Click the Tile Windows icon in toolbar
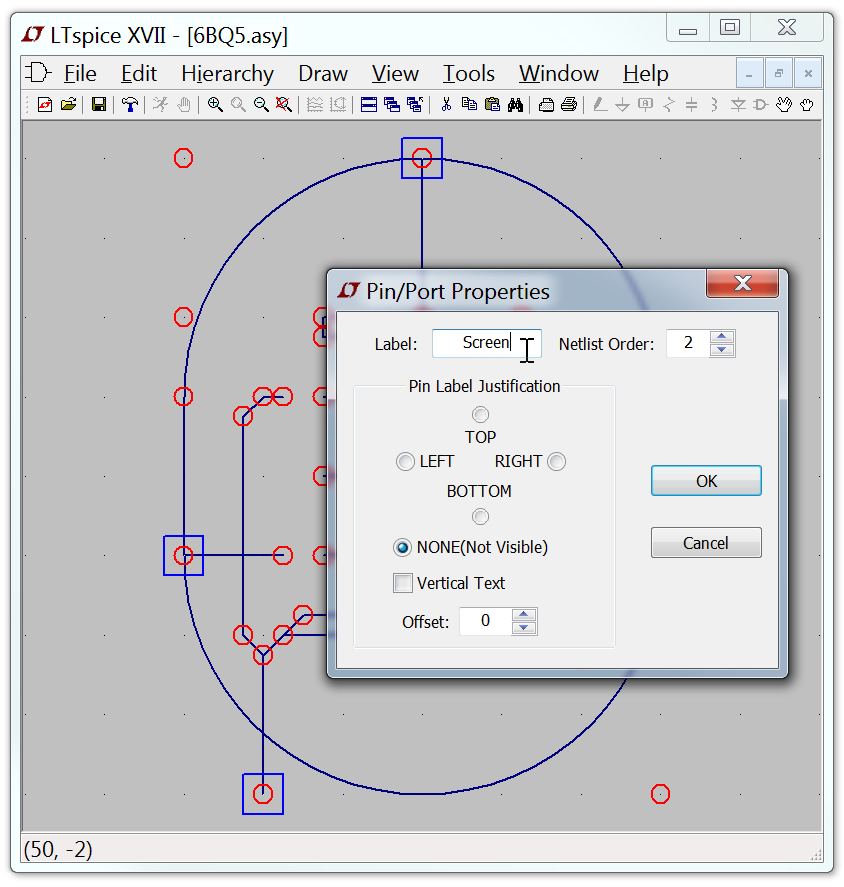 pyautogui.click(x=369, y=104)
